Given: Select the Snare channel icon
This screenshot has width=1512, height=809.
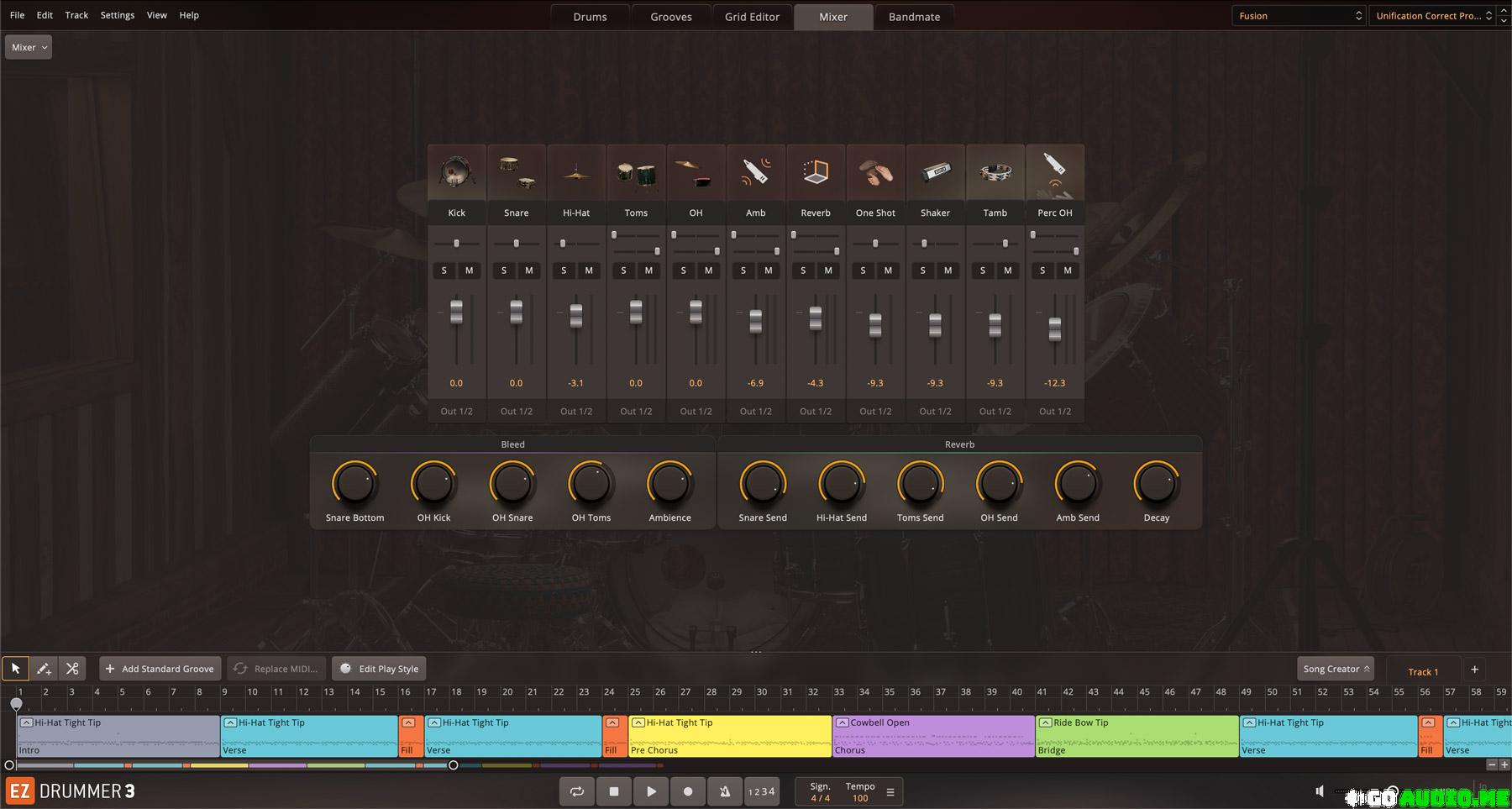Looking at the screenshot, I should [517, 172].
